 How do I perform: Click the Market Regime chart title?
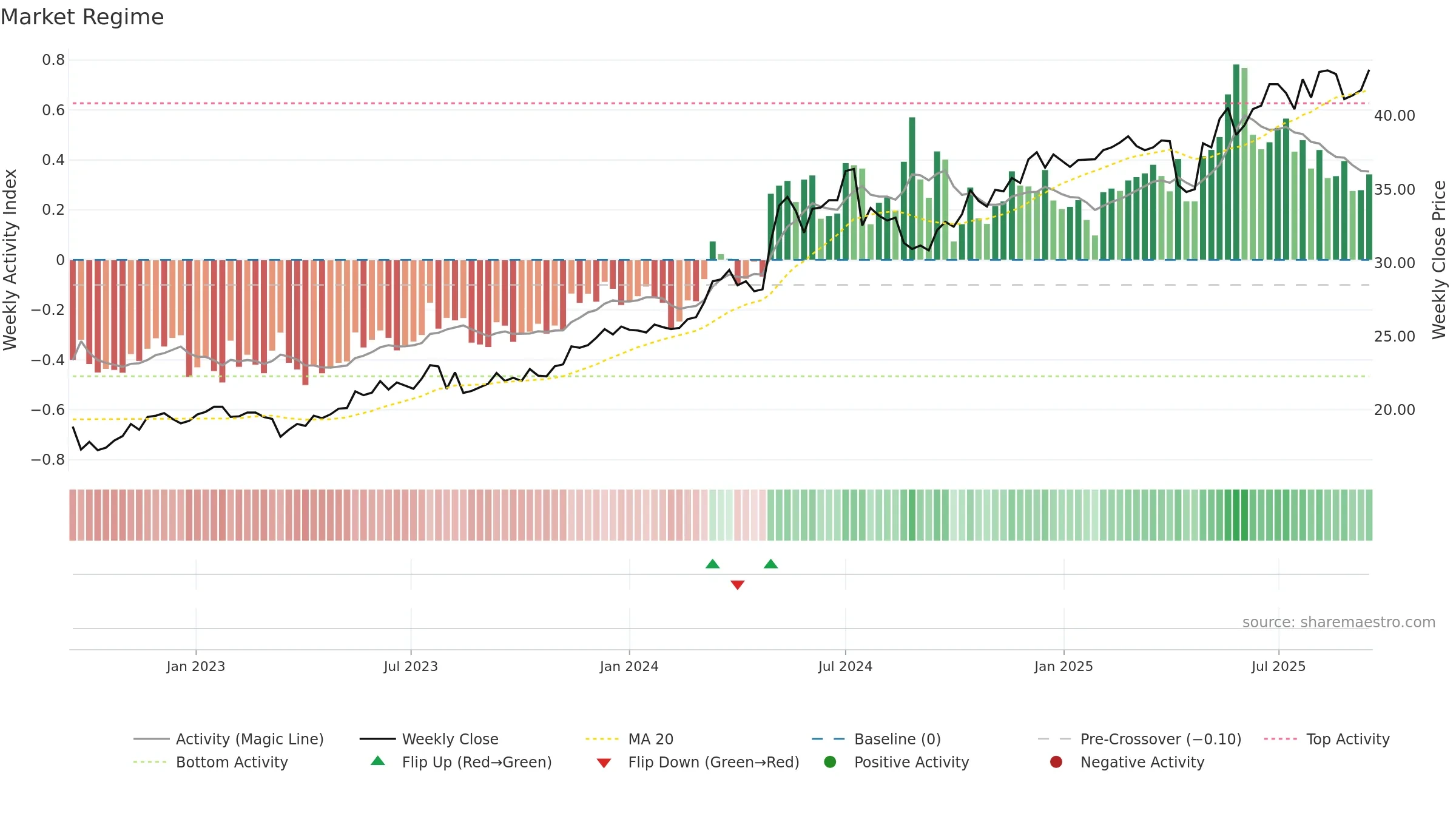point(83,17)
